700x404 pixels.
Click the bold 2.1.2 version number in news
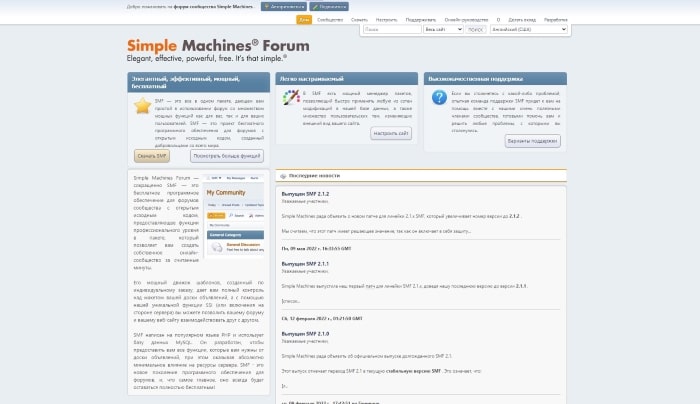[x=514, y=216]
